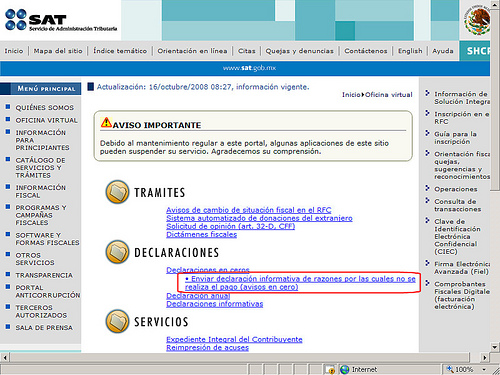This screenshot has width=500, height=375.
Task: Open Comprobantes Fiscales Digitales
Action: point(462,295)
